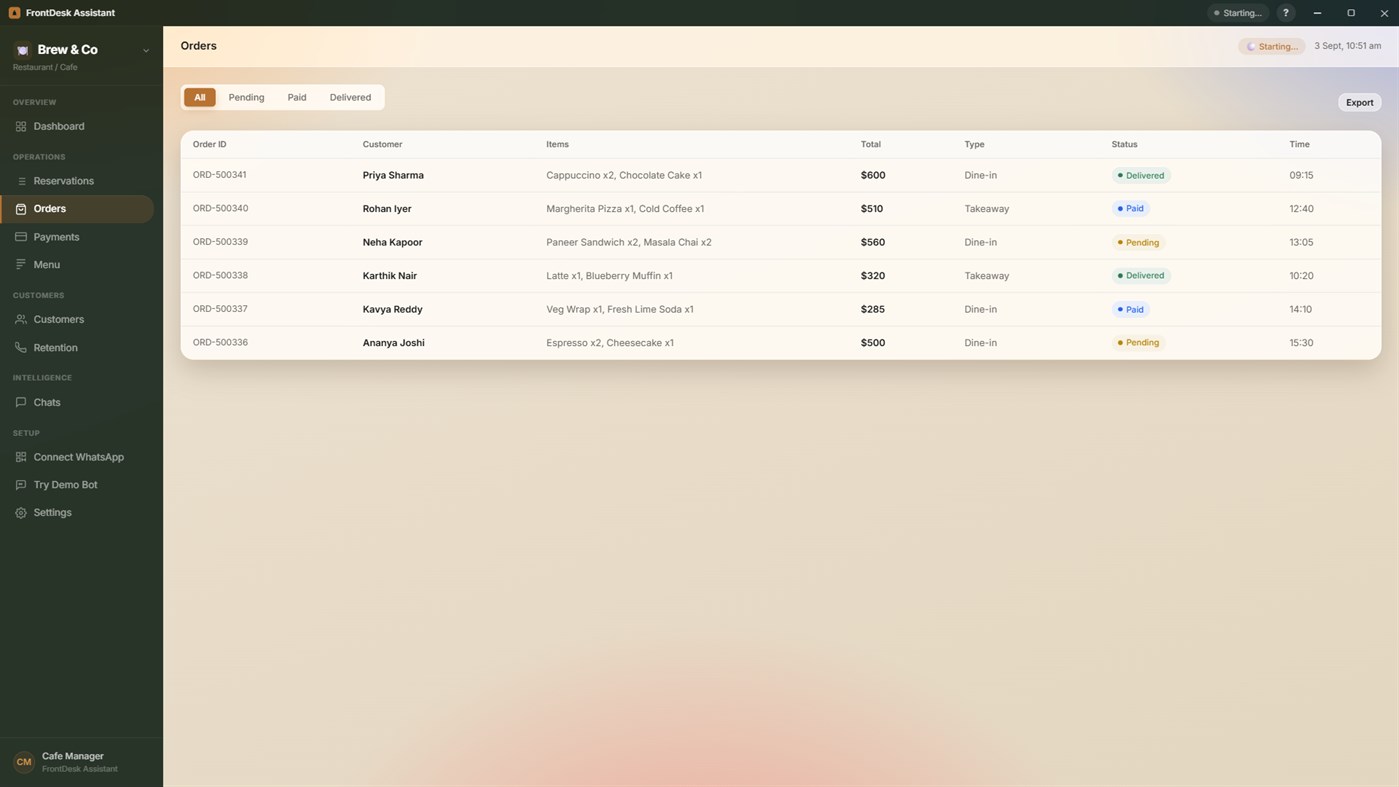Click the Payments card icon
This screenshot has width=1399, height=787.
21,237
